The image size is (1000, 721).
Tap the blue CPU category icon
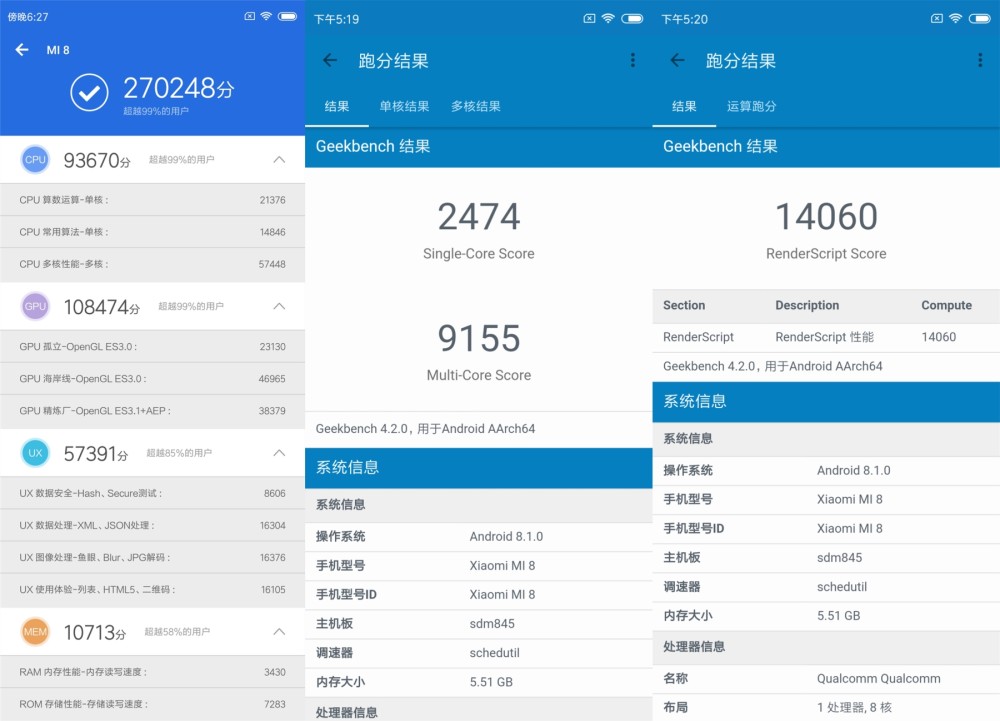(35, 159)
